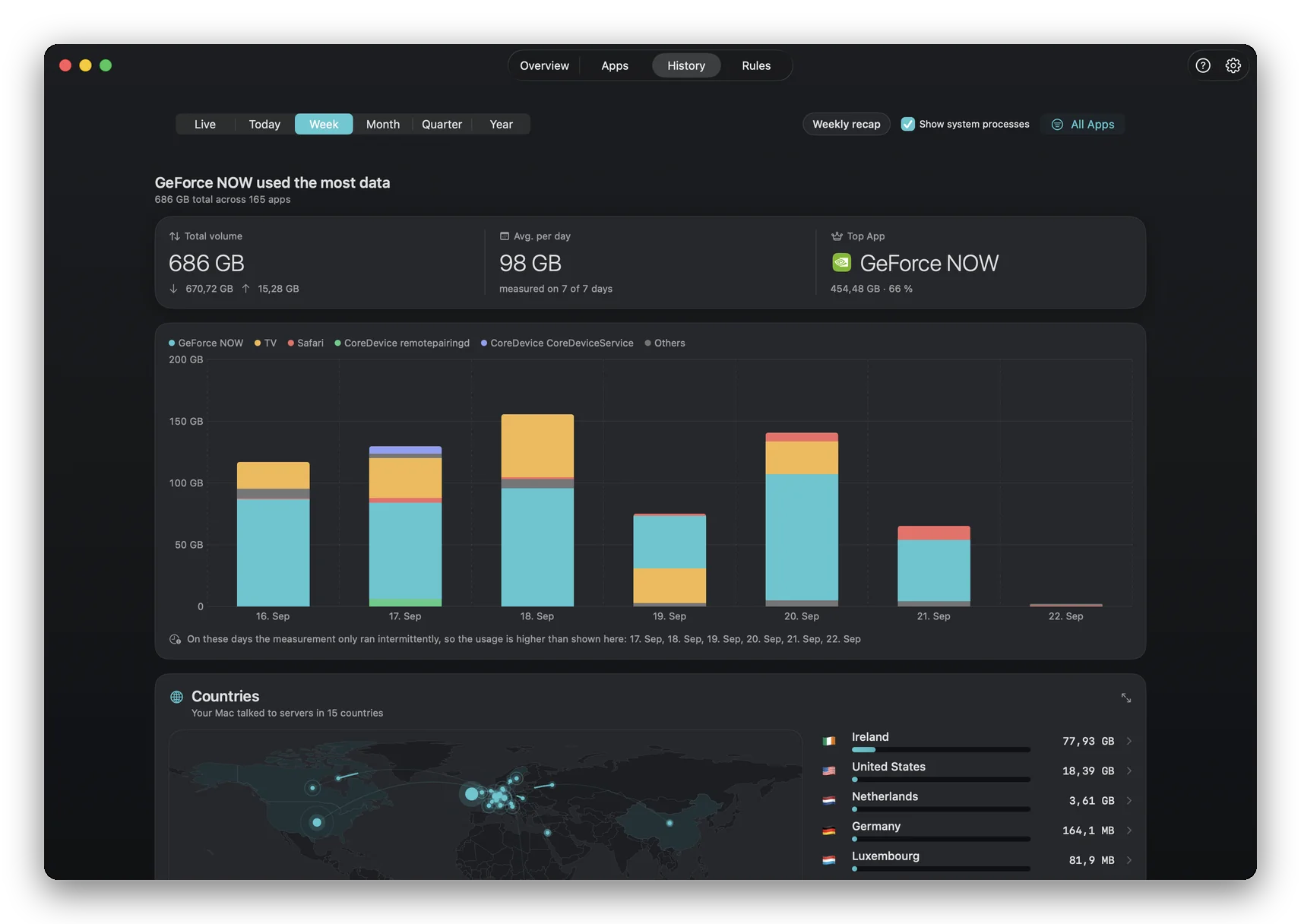Viewport: 1301px width, 924px height.
Task: Toggle Others legend series
Action: (665, 343)
